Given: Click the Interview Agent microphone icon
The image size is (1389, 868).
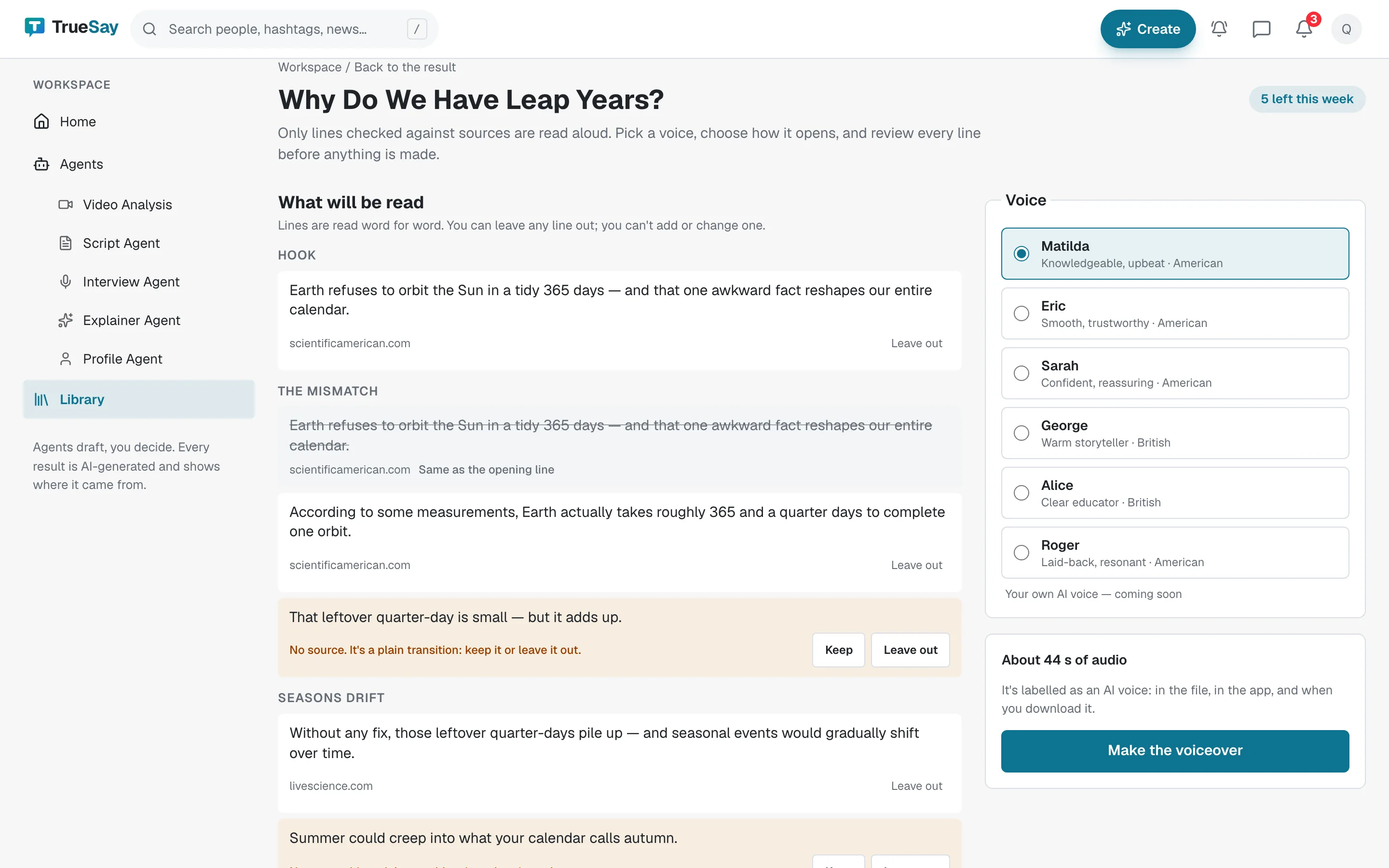Looking at the screenshot, I should click(x=66, y=281).
